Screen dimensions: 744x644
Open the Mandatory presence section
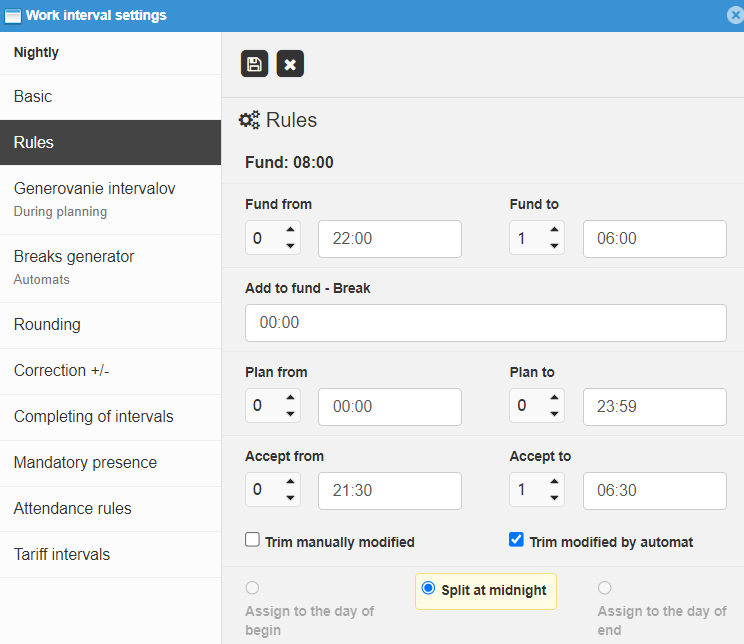(x=111, y=463)
